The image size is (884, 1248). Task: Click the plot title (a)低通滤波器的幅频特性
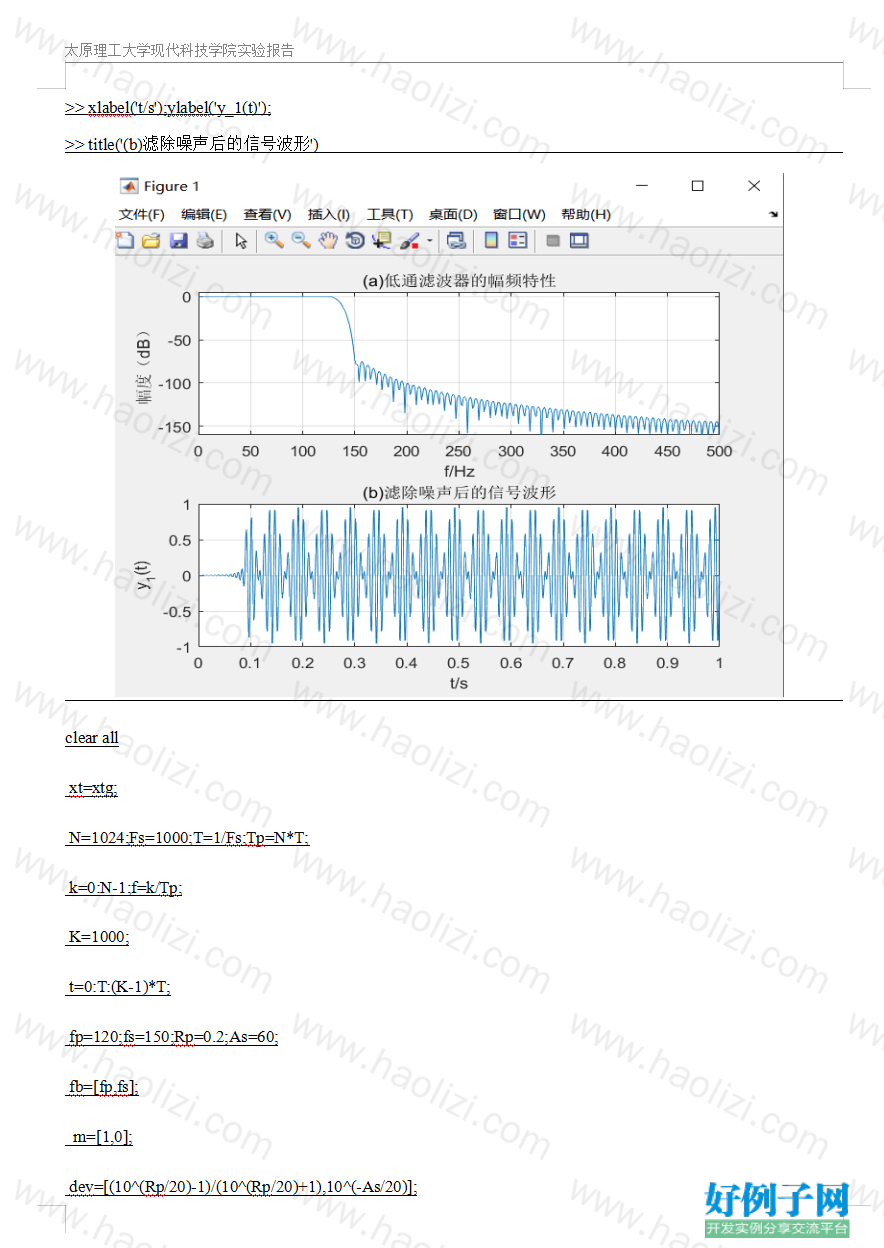click(x=459, y=281)
